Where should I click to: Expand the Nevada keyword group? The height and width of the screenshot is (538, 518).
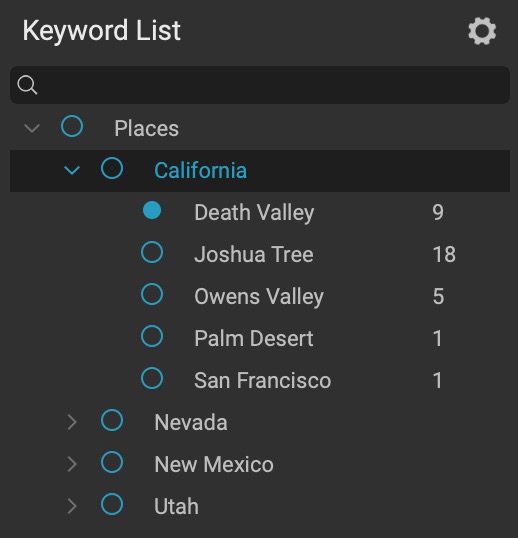pos(72,422)
